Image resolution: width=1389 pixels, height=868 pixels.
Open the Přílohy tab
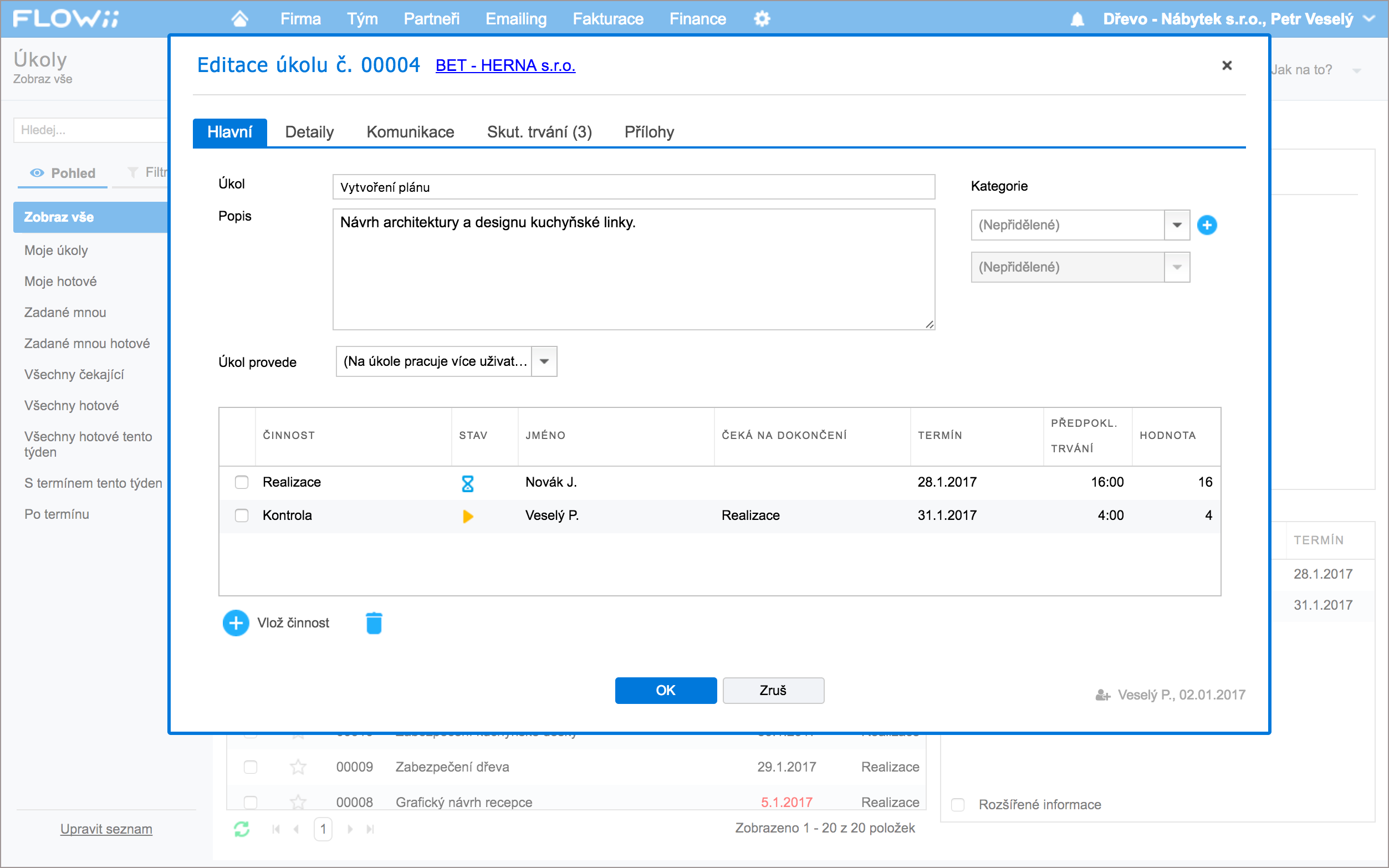[x=649, y=132]
